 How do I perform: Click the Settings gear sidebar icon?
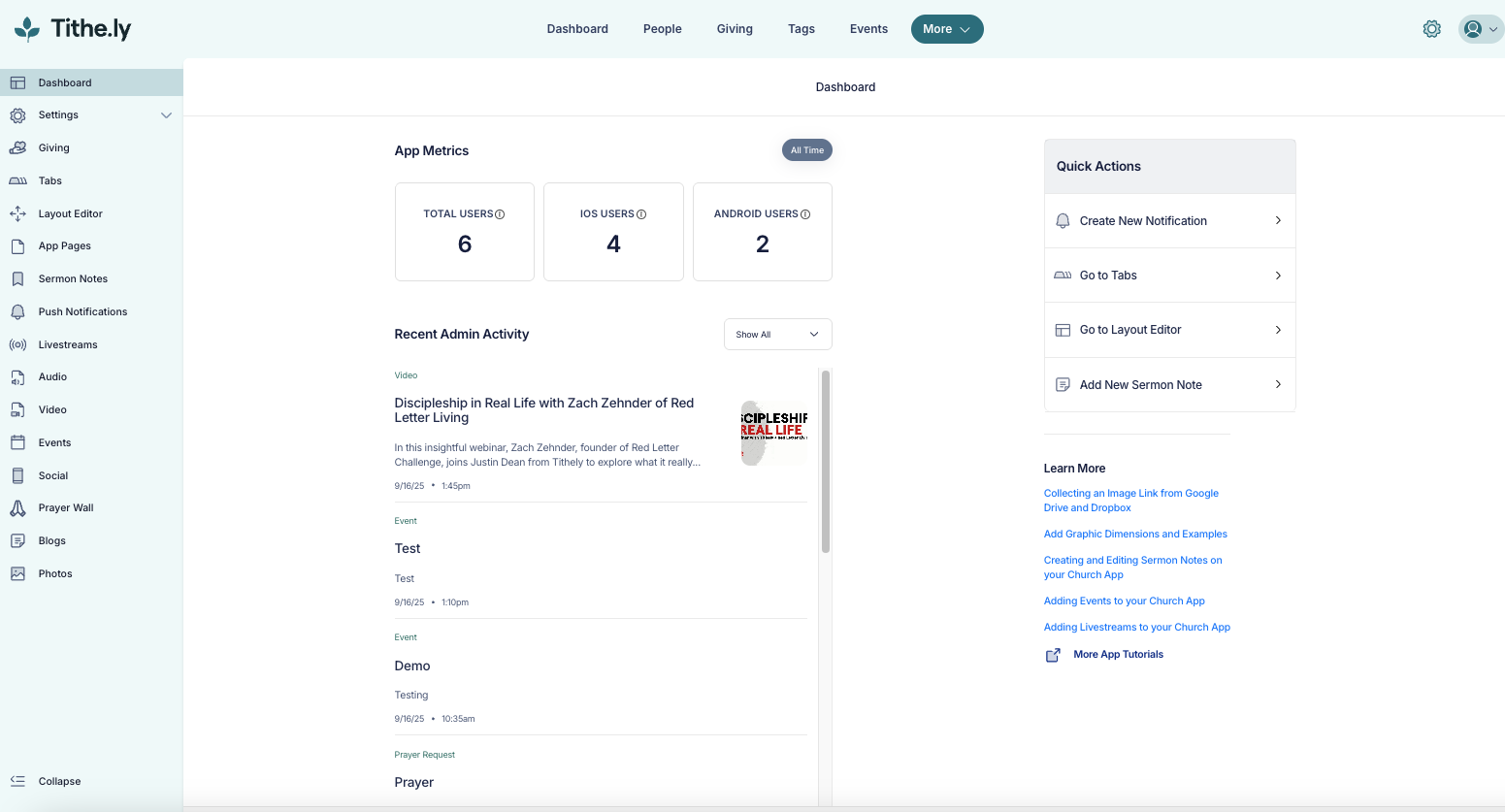tap(17, 115)
